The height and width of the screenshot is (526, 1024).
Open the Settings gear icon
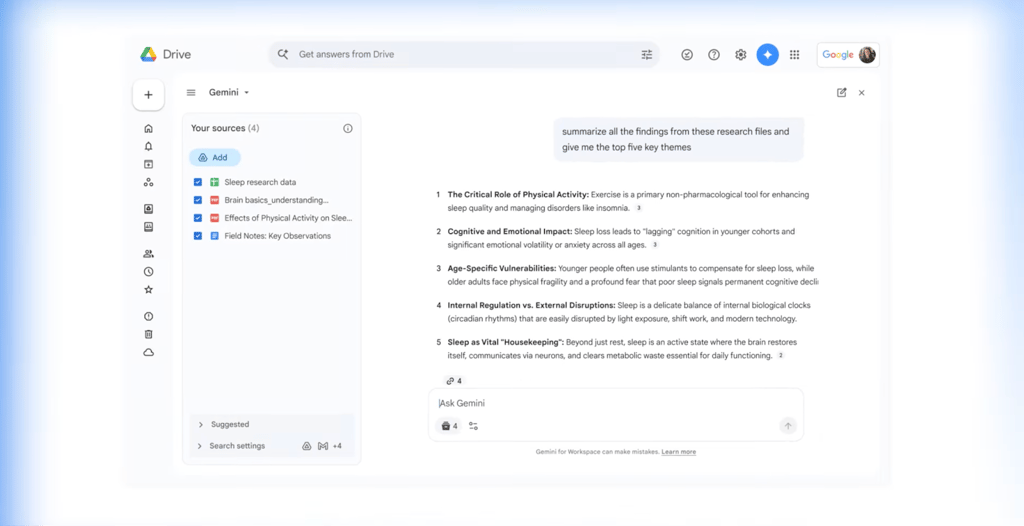pyautogui.click(x=741, y=55)
